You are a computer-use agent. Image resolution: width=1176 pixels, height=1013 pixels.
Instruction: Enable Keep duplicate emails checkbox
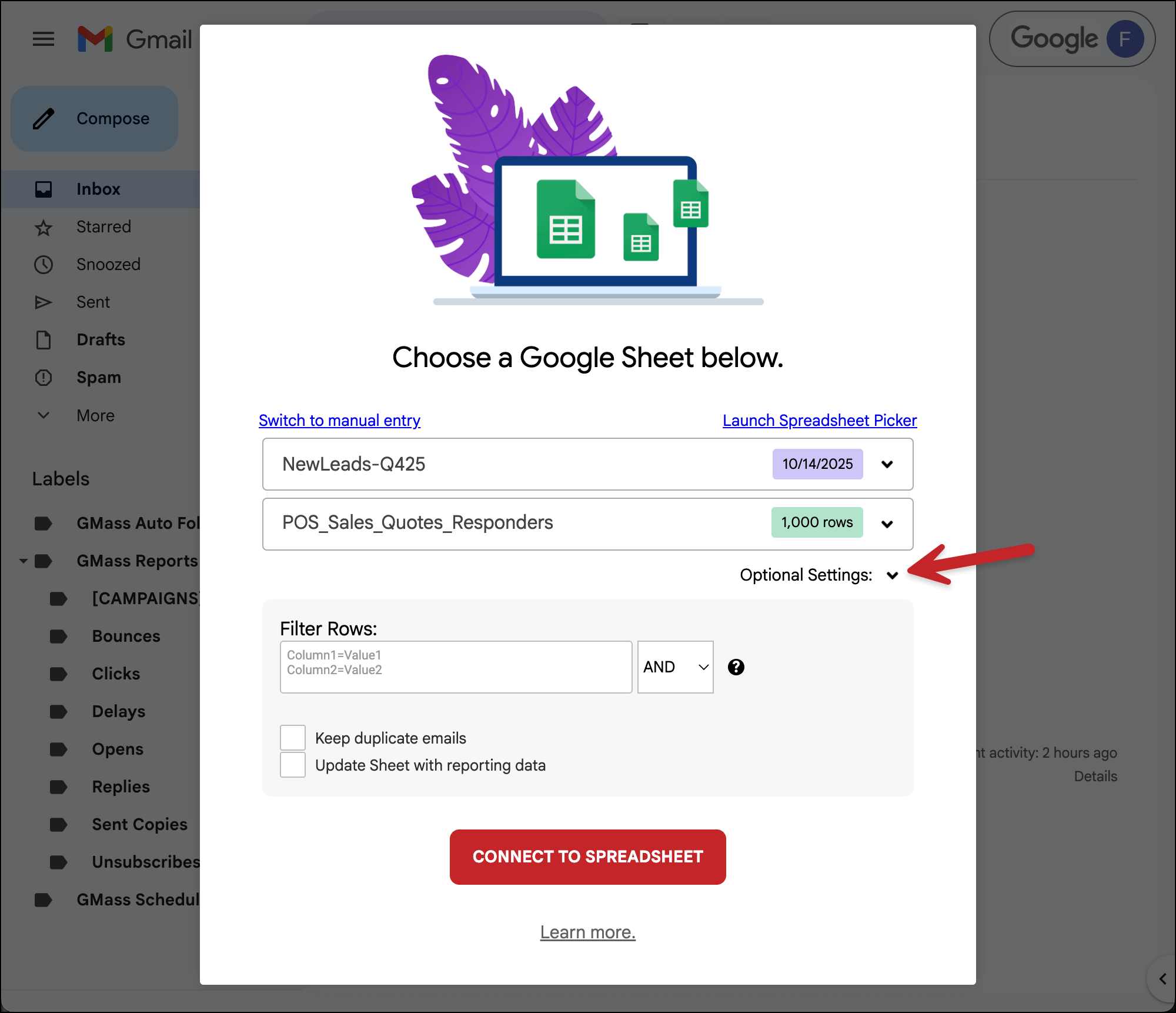(293, 738)
